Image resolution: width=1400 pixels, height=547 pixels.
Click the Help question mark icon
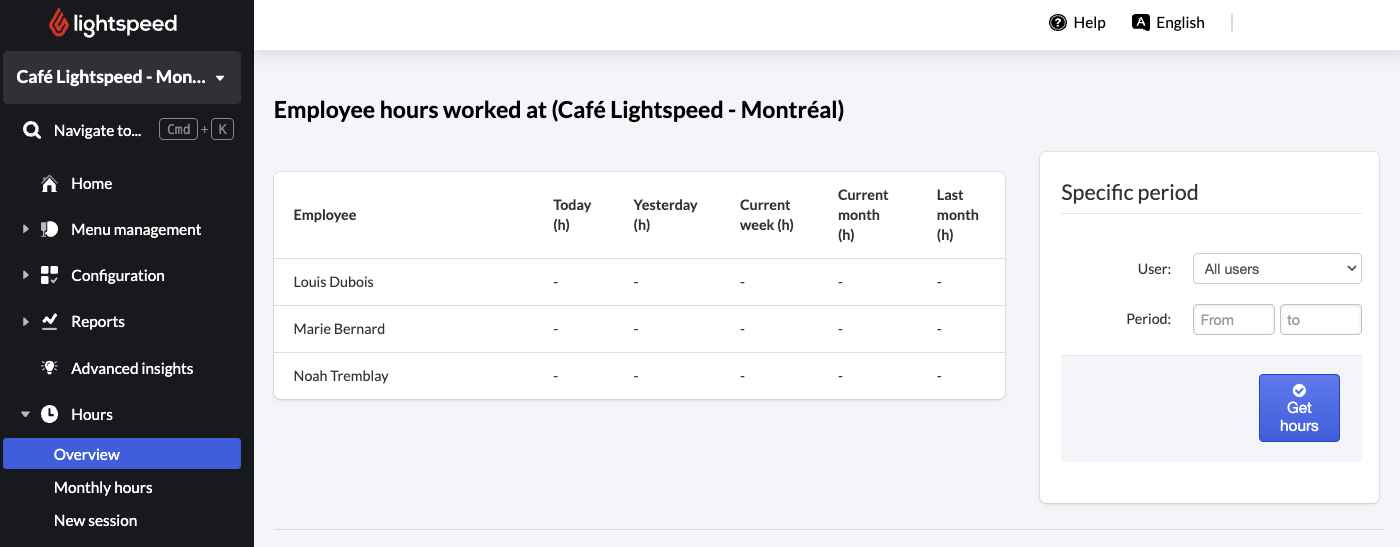1058,23
